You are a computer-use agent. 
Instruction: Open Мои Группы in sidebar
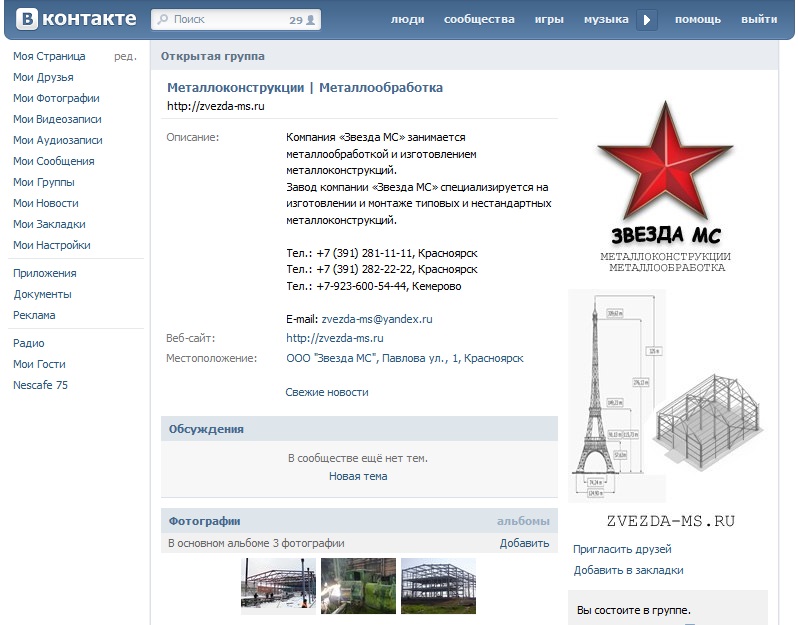[x=44, y=182]
